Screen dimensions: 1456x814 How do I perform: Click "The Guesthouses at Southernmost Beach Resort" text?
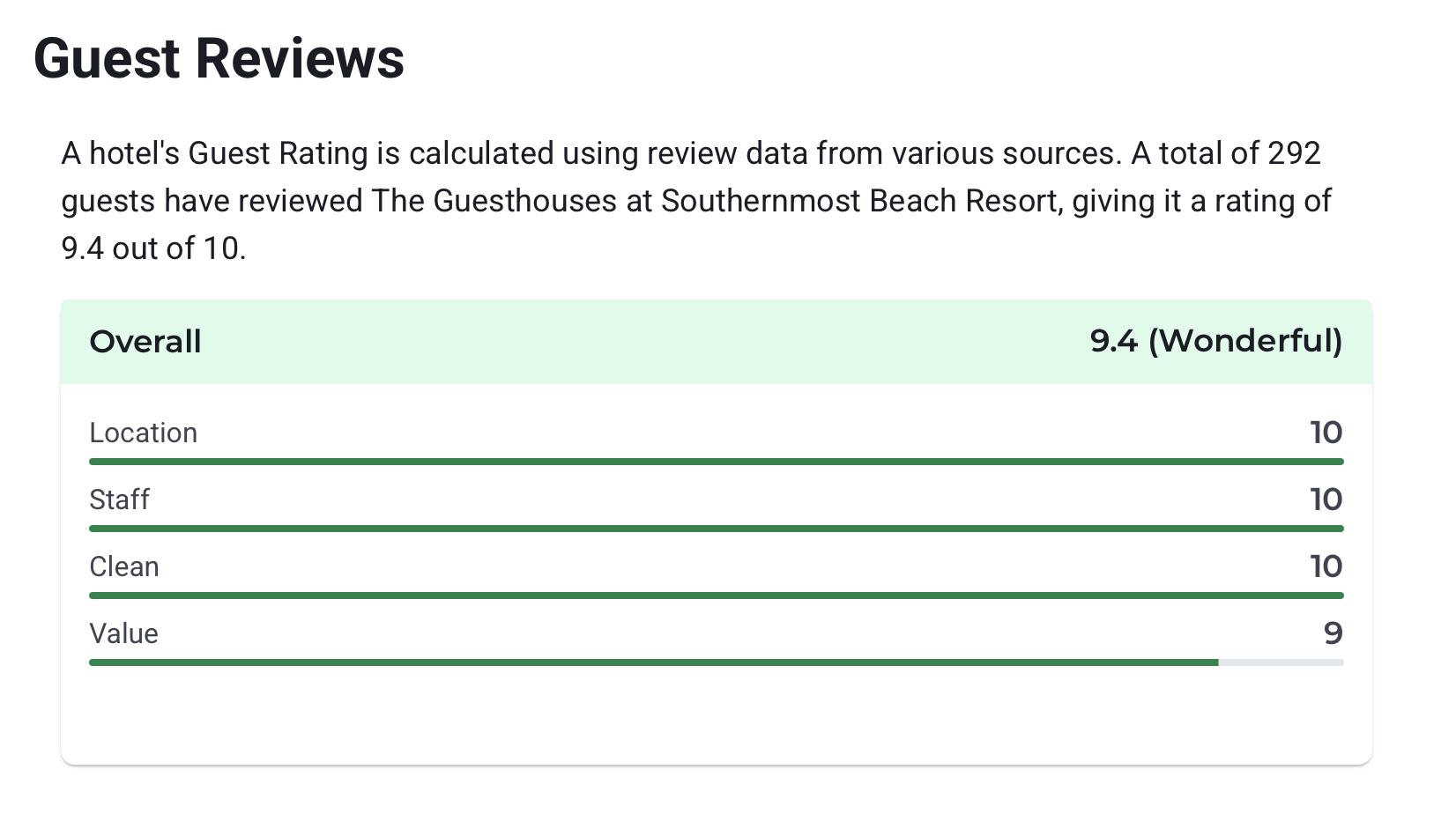tap(715, 201)
